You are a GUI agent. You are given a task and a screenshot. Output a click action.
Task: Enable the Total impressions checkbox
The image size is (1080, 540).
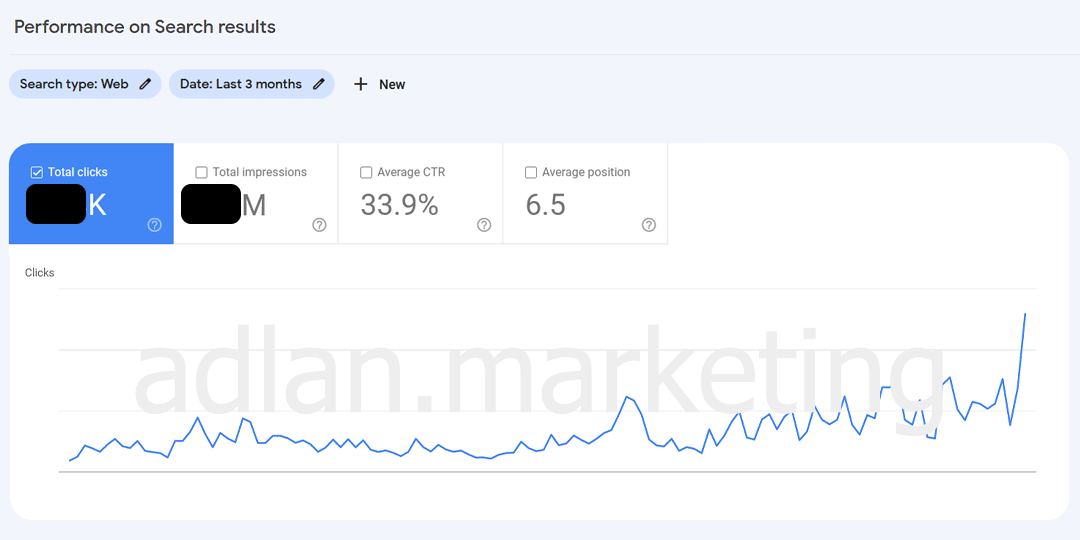click(202, 172)
